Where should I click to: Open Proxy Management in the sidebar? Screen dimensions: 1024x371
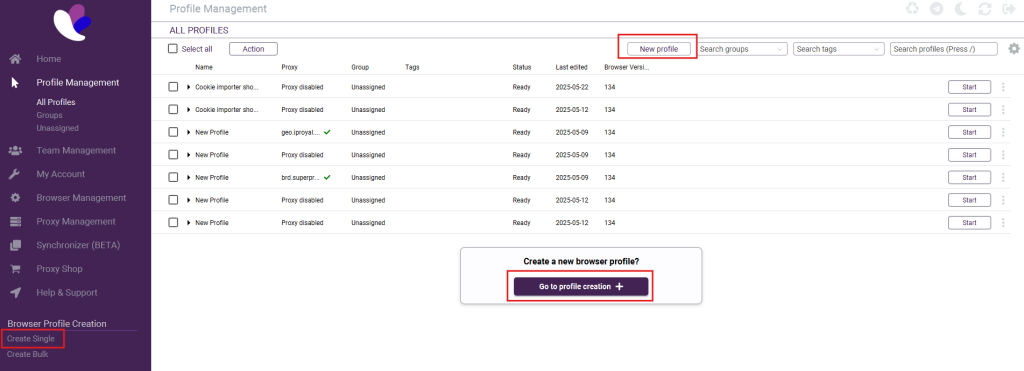click(76, 221)
